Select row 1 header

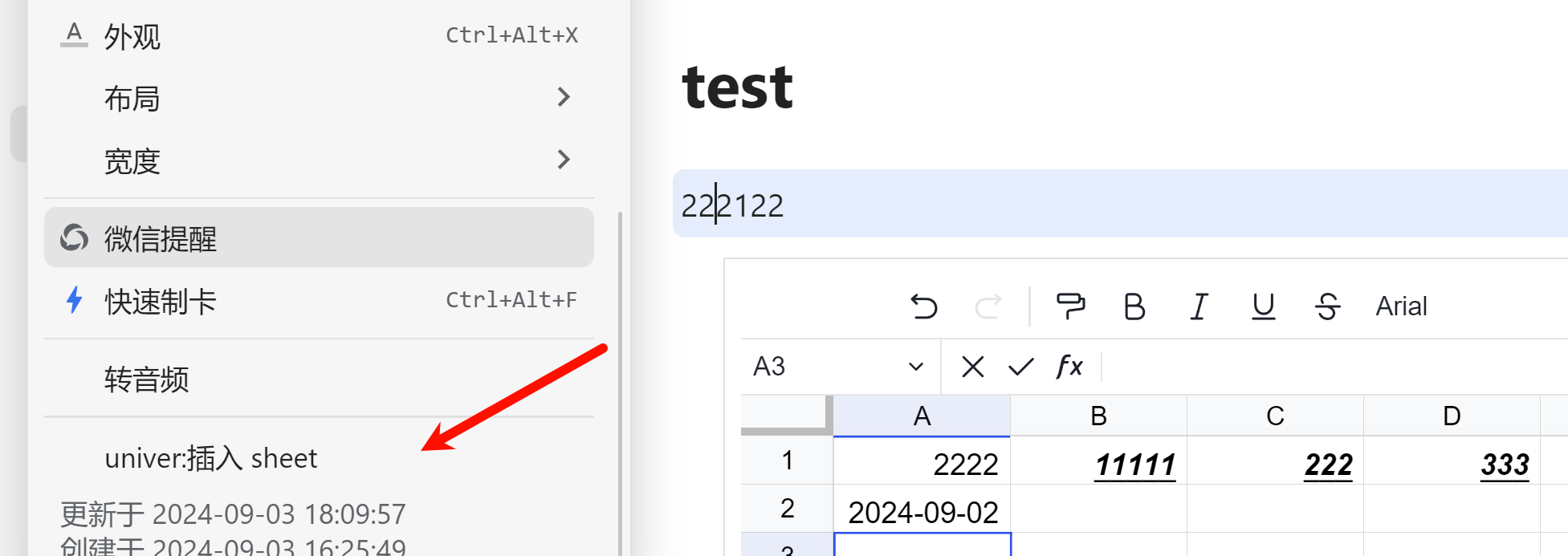tap(787, 461)
